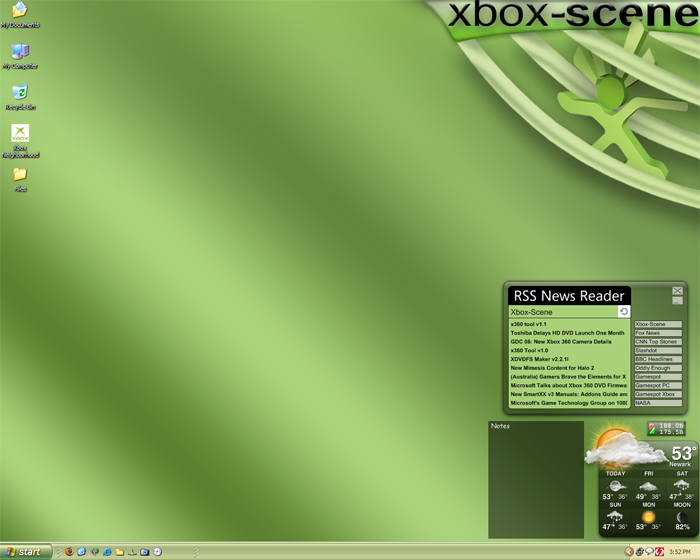
Task: Close the RSS News Reader widget
Action: [677, 291]
